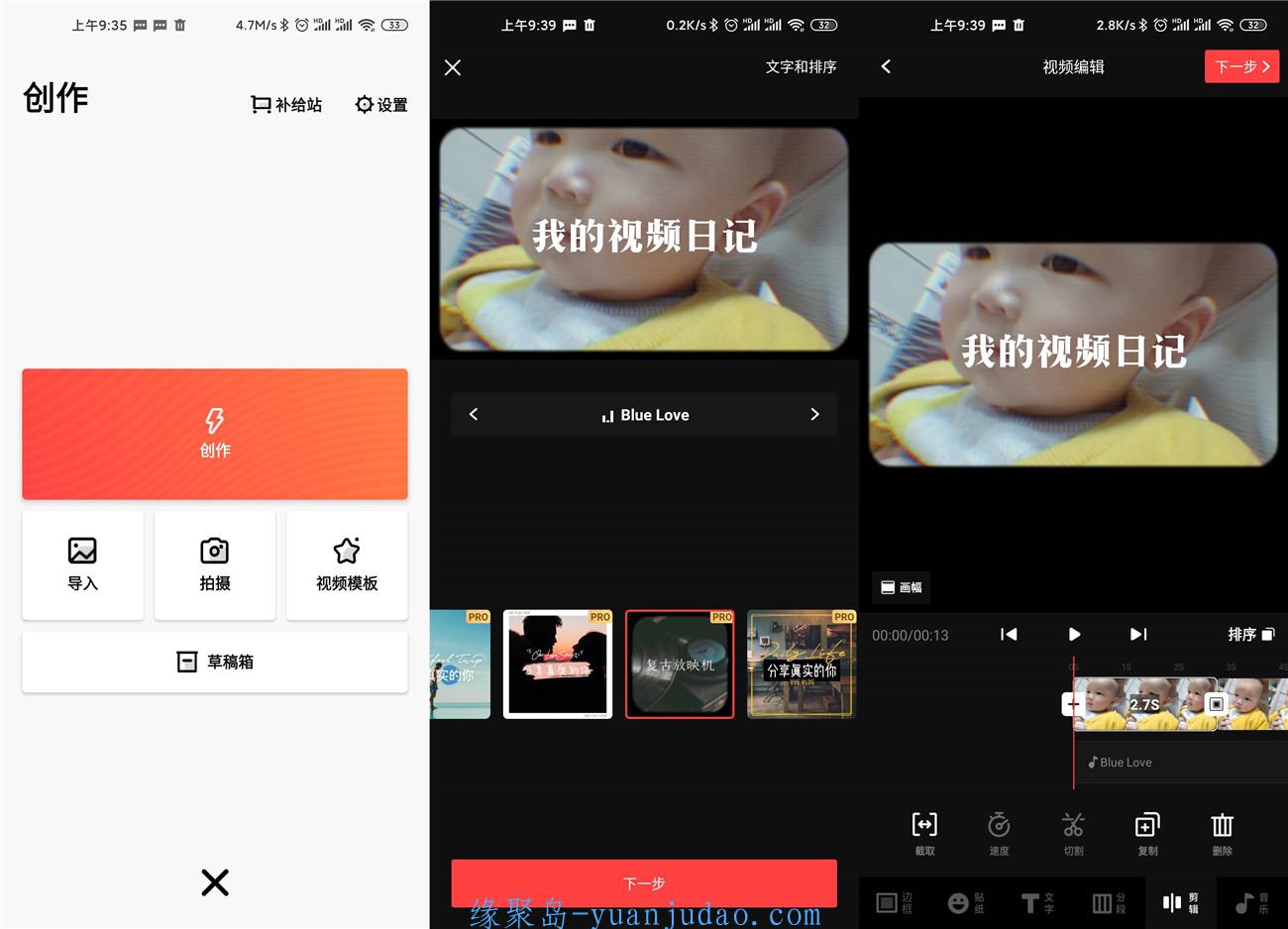The height and width of the screenshot is (929, 1288).
Task: Choose the 复制 duplicate tool
Action: [1147, 834]
